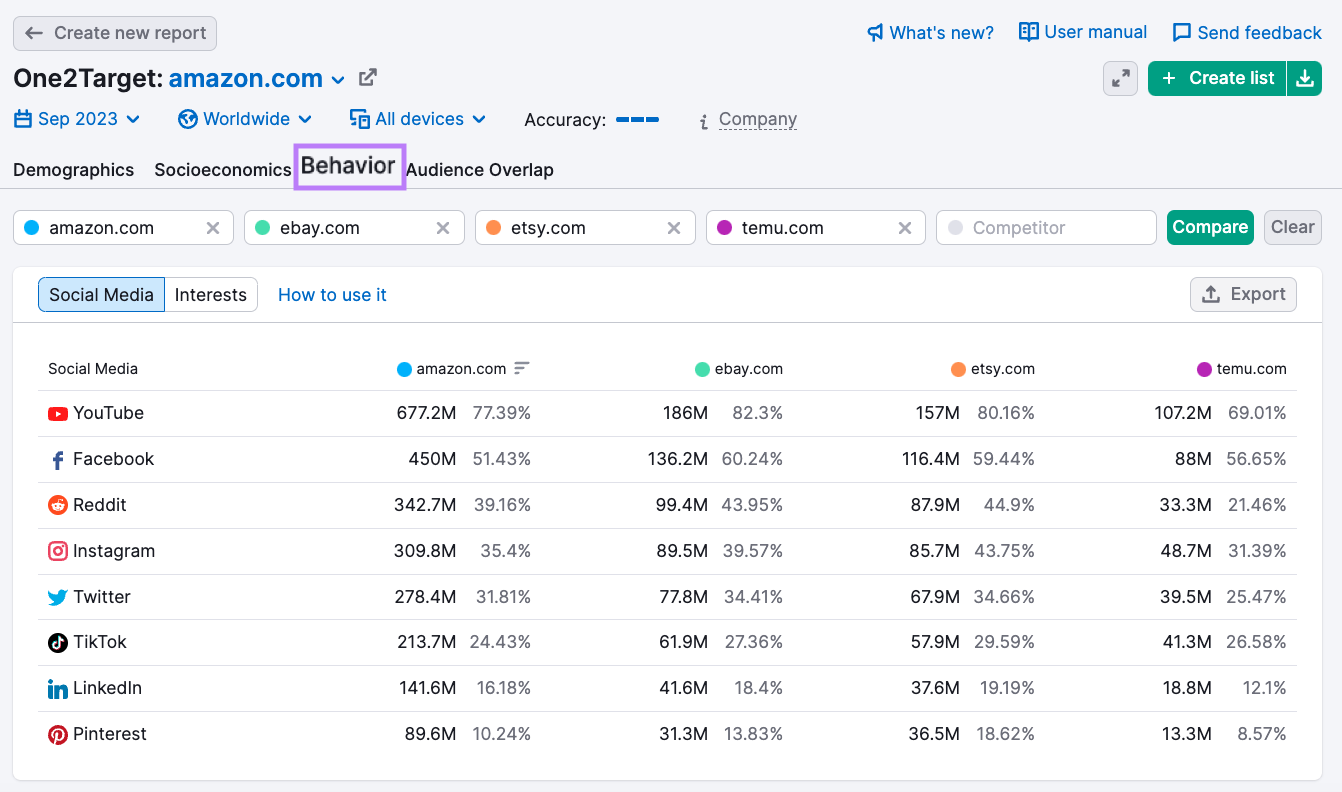Click the Pinterest icon in the table
Screen dimensions: 1342x792
coord(58,733)
